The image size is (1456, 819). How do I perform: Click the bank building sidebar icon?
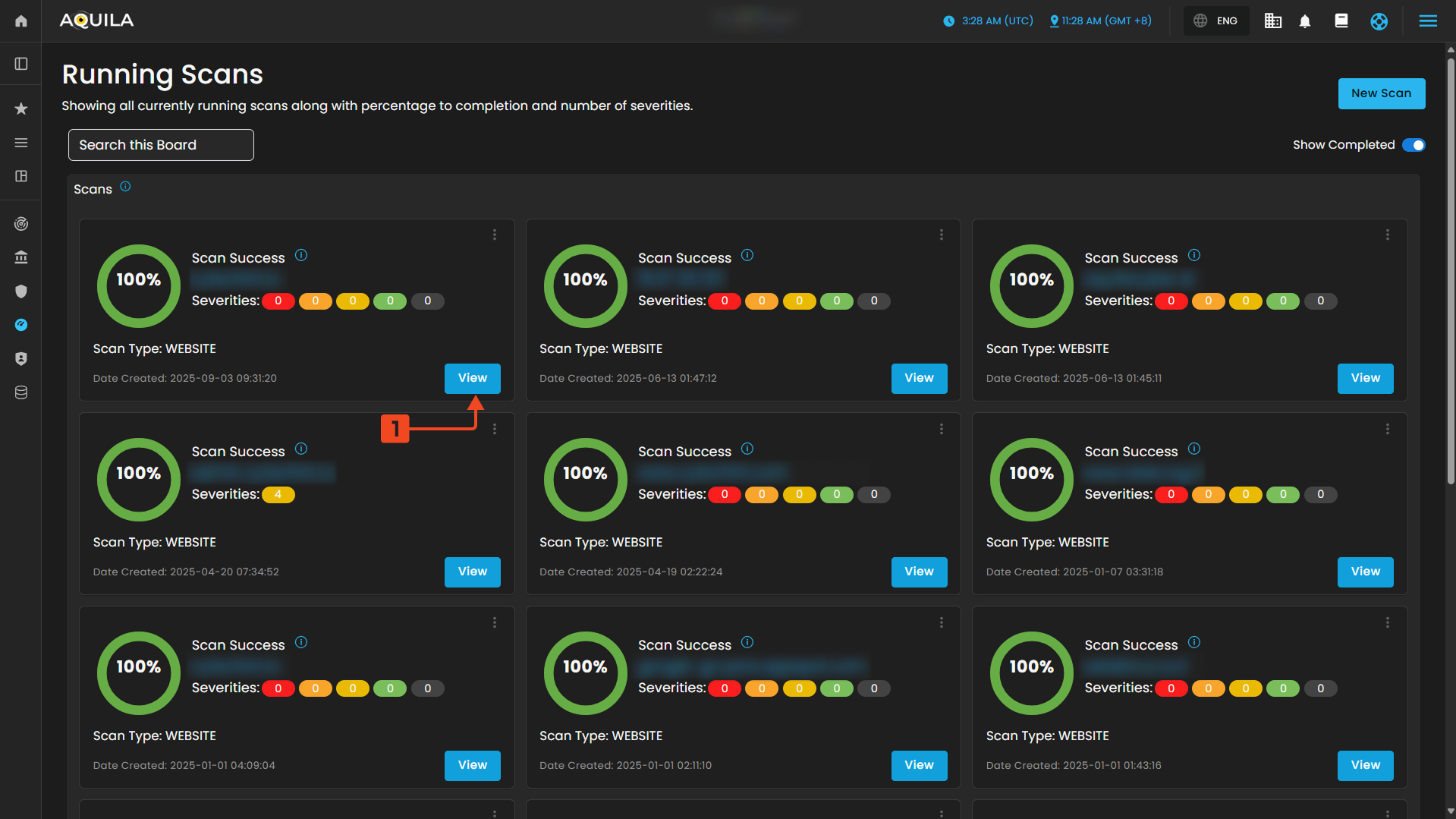click(x=21, y=257)
